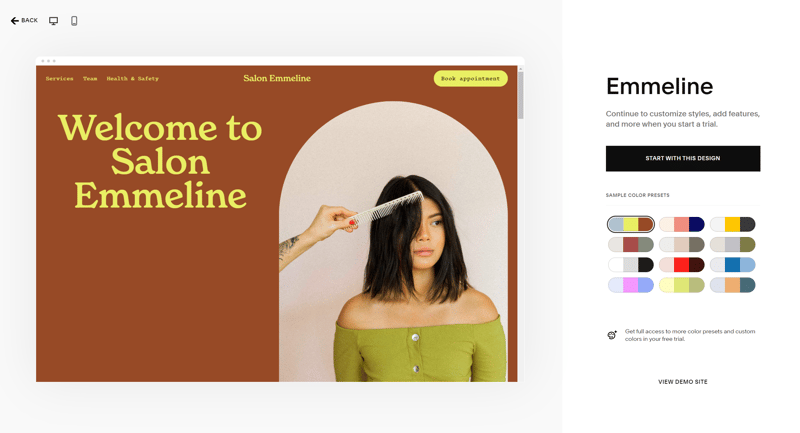Open Health & Safety preview menu item

[133, 79]
